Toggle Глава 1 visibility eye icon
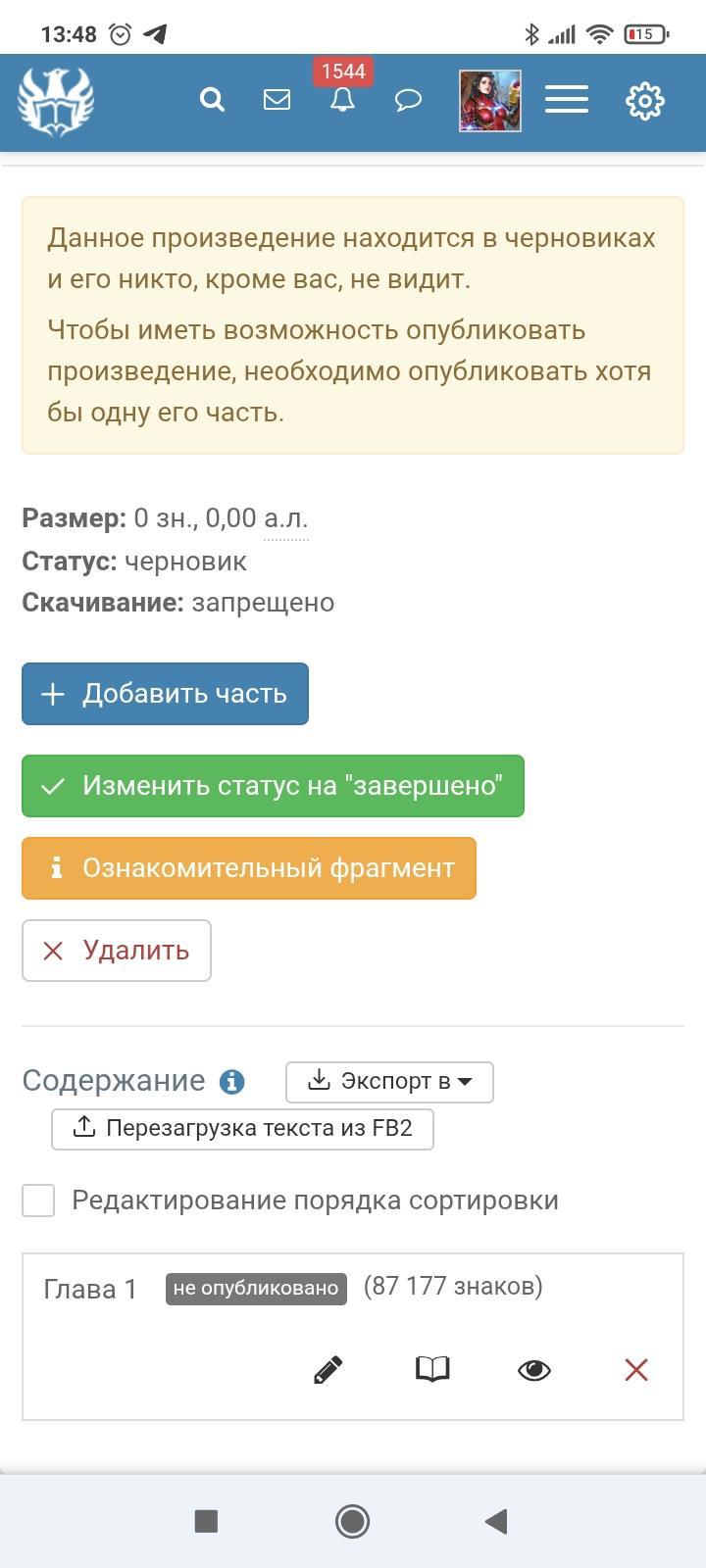Image resolution: width=706 pixels, height=1568 pixels. [x=533, y=1369]
